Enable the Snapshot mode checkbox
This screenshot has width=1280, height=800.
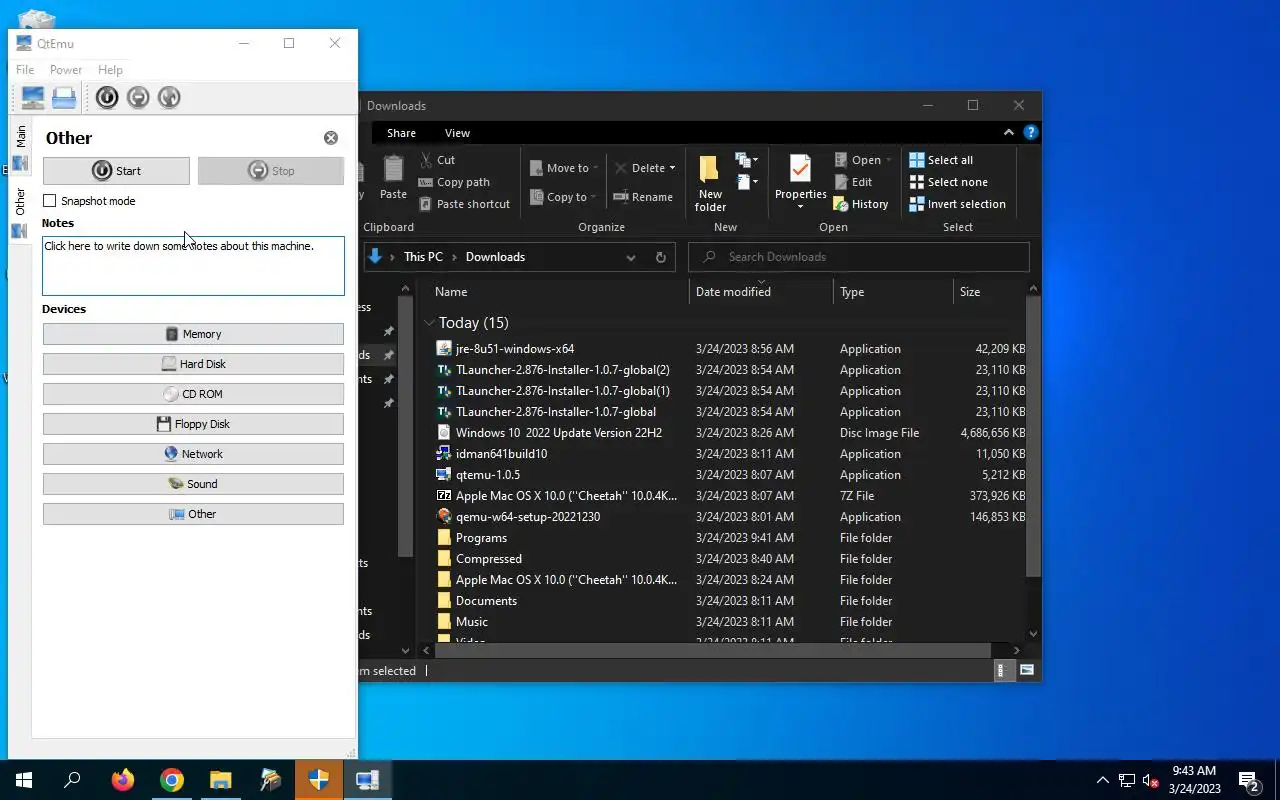[50, 201]
